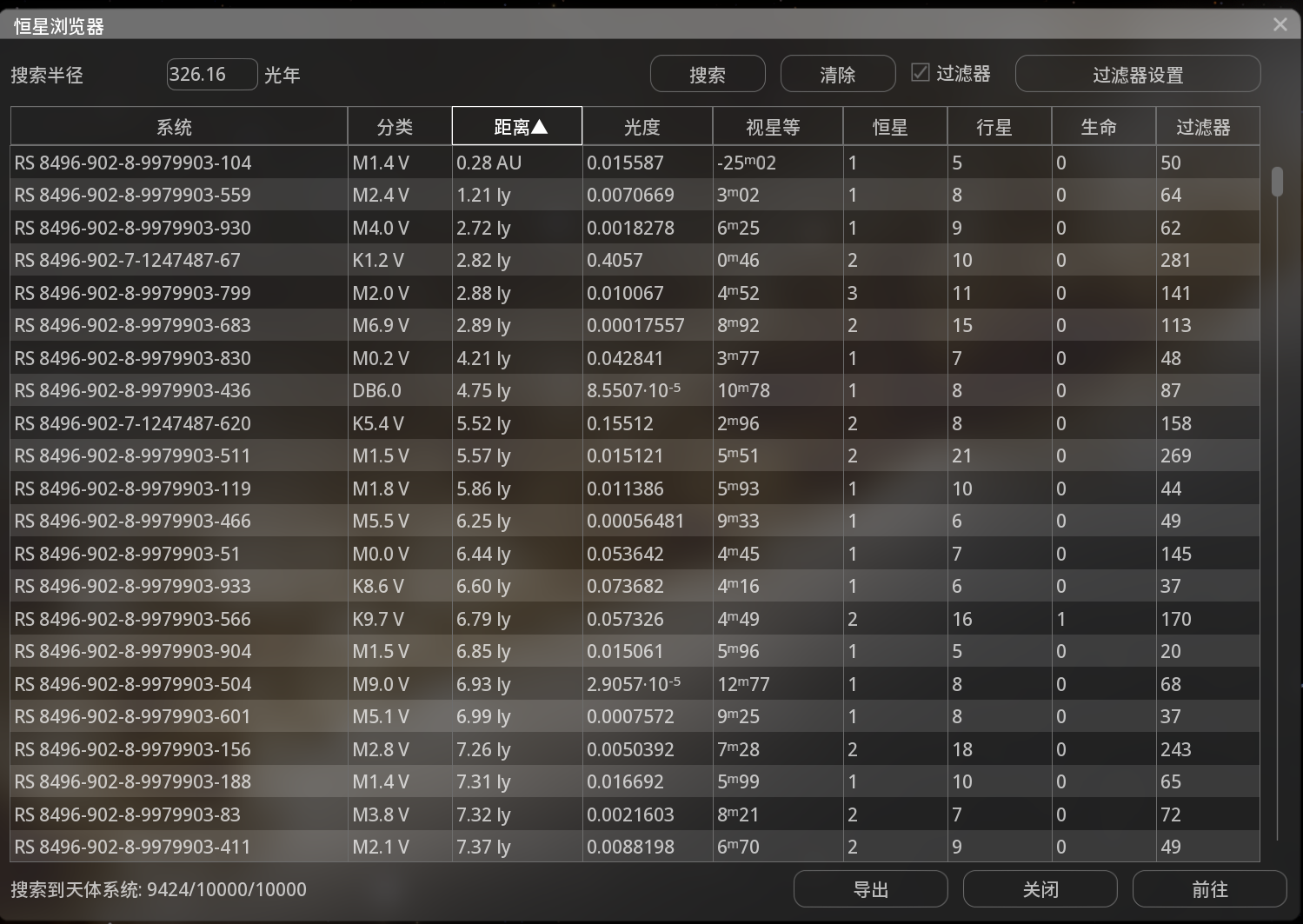Click the 前往 button
This screenshot has height=924, width=1303.
tap(1210, 889)
